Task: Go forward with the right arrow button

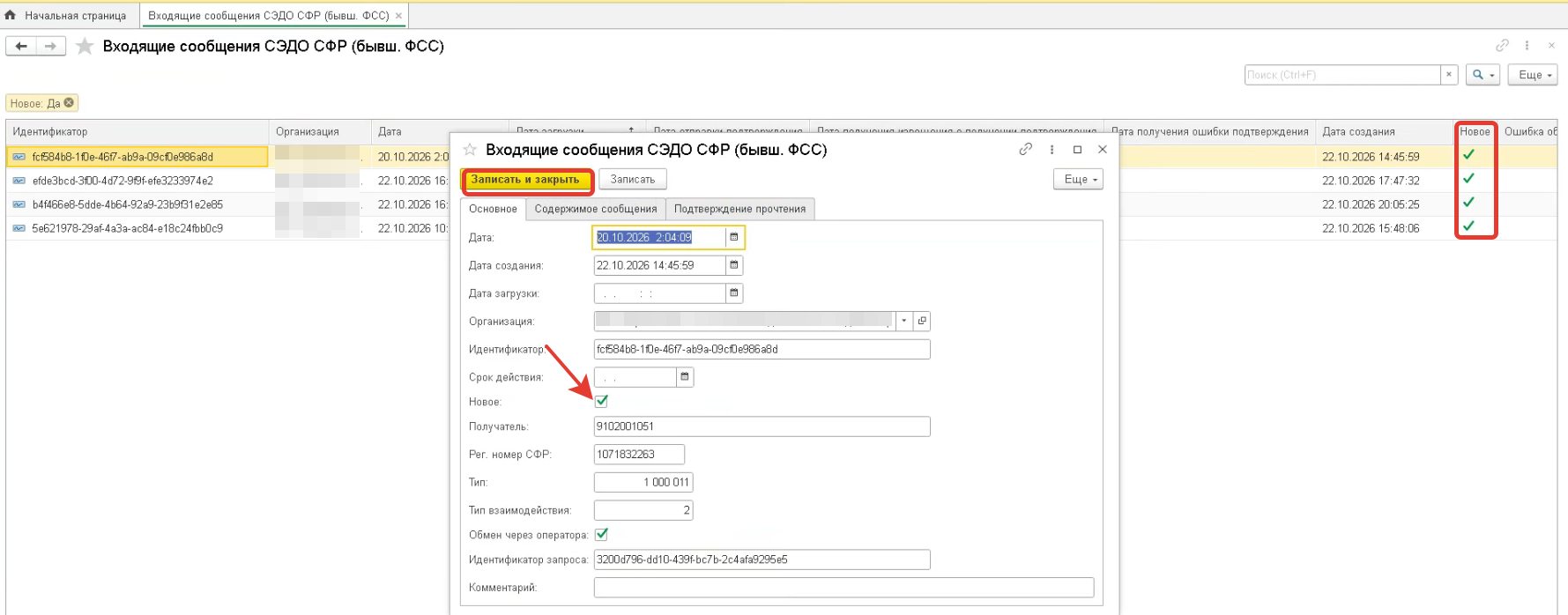Action: click(51, 46)
